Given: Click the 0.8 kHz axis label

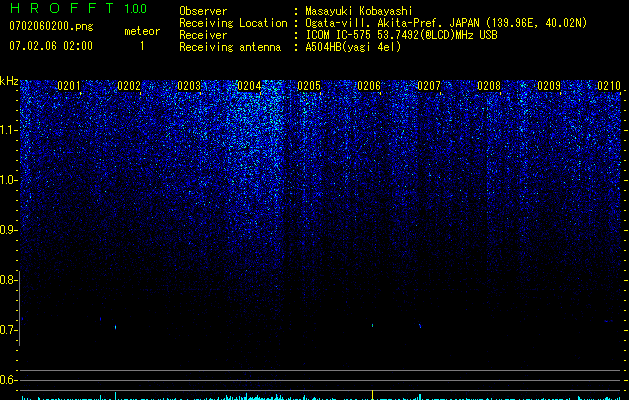Looking at the screenshot, I should 8,280.
